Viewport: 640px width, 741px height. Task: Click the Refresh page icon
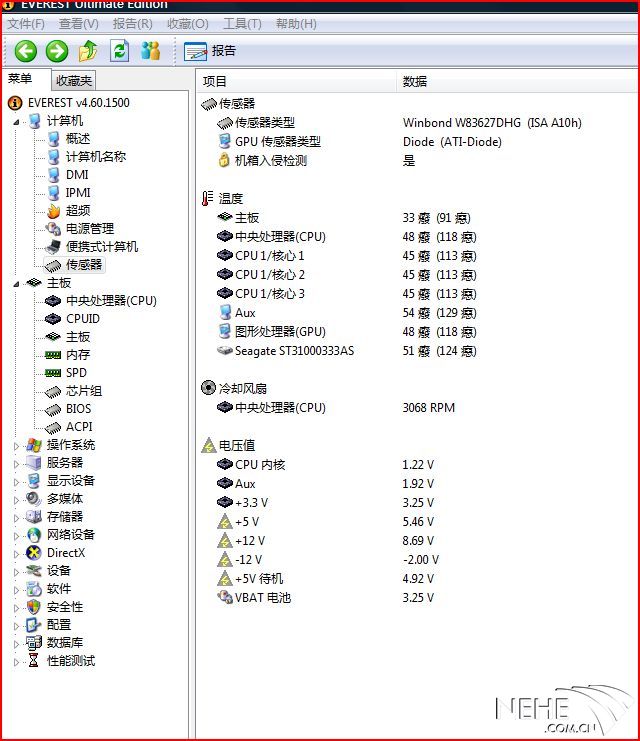tap(119, 51)
